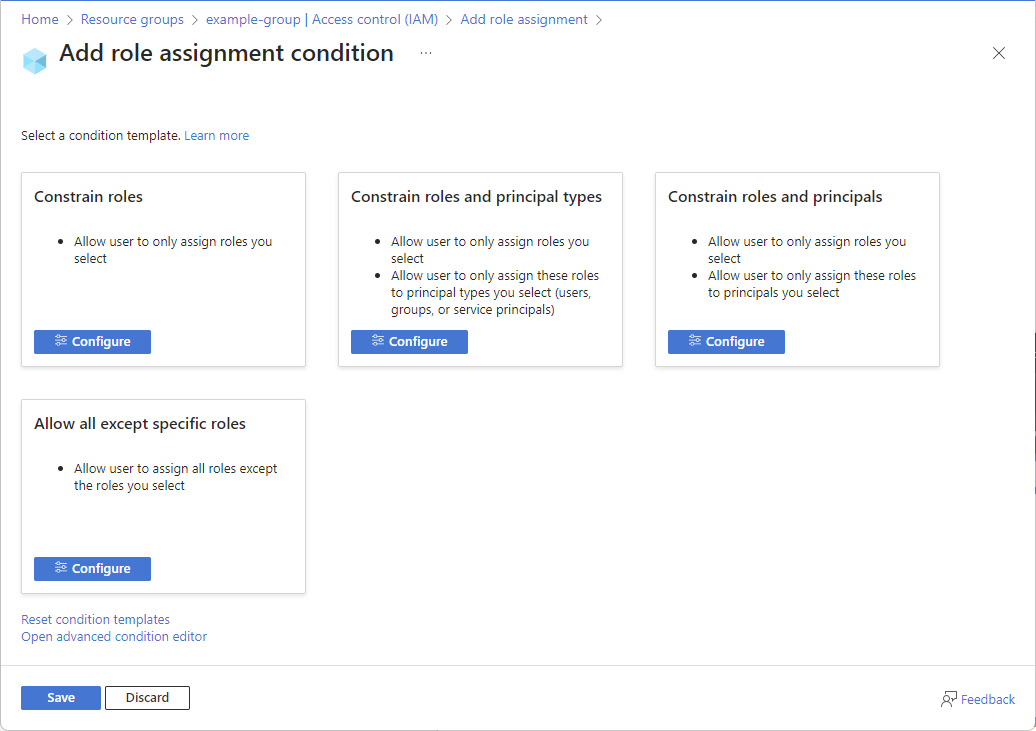Select the Allow all except specific roles heading
This screenshot has height=731, width=1036.
pyautogui.click(x=140, y=424)
